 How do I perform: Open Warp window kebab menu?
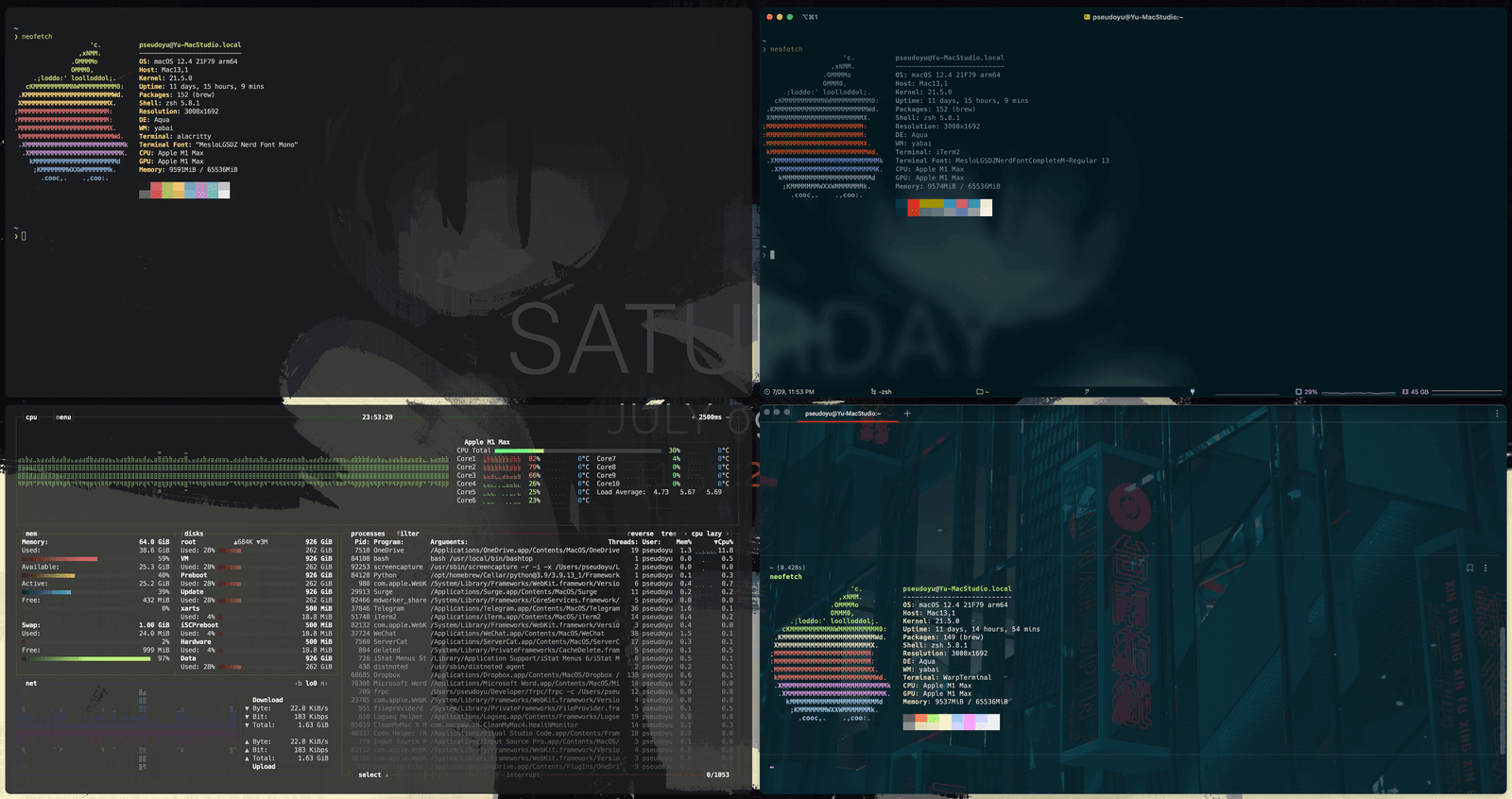(x=1497, y=414)
